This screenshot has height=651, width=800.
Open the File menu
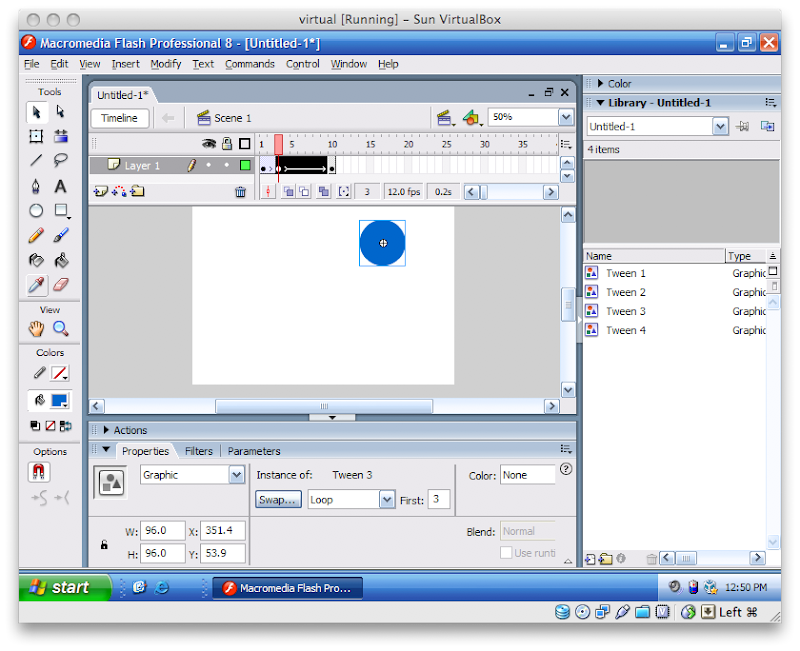32,64
